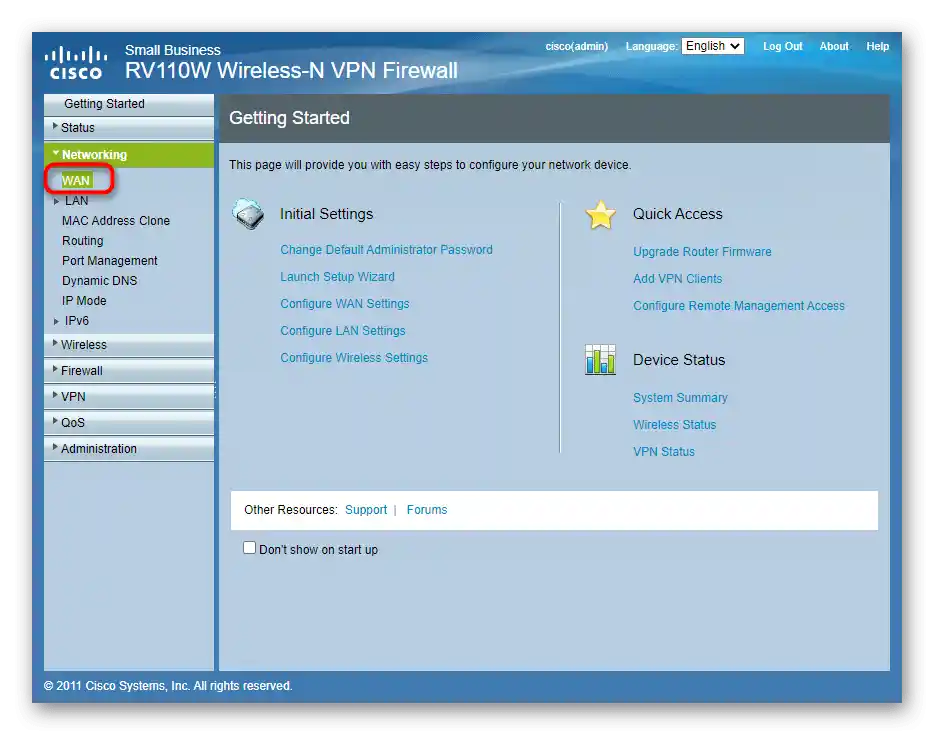Open VPN Status link
This screenshot has height=735, width=934.
[664, 452]
